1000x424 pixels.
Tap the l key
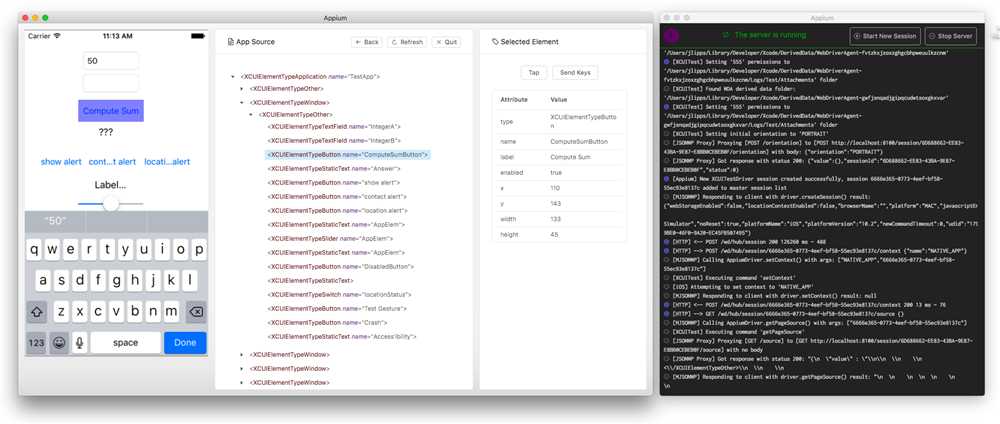coord(189,281)
